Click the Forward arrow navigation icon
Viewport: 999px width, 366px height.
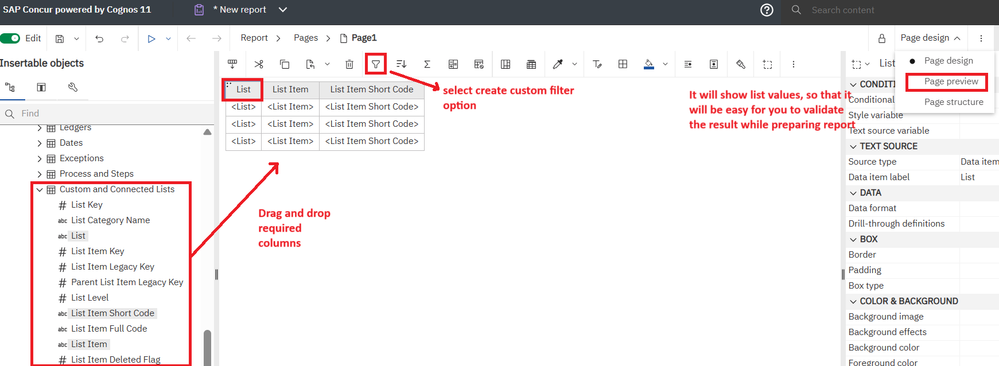[x=217, y=38]
